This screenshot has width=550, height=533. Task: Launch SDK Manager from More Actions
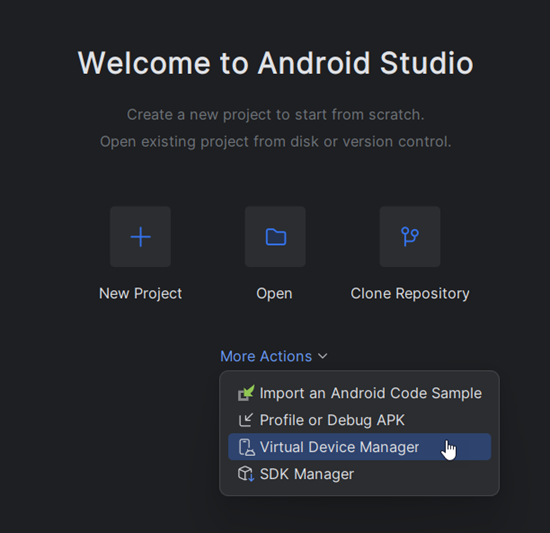pyautogui.click(x=360, y=474)
